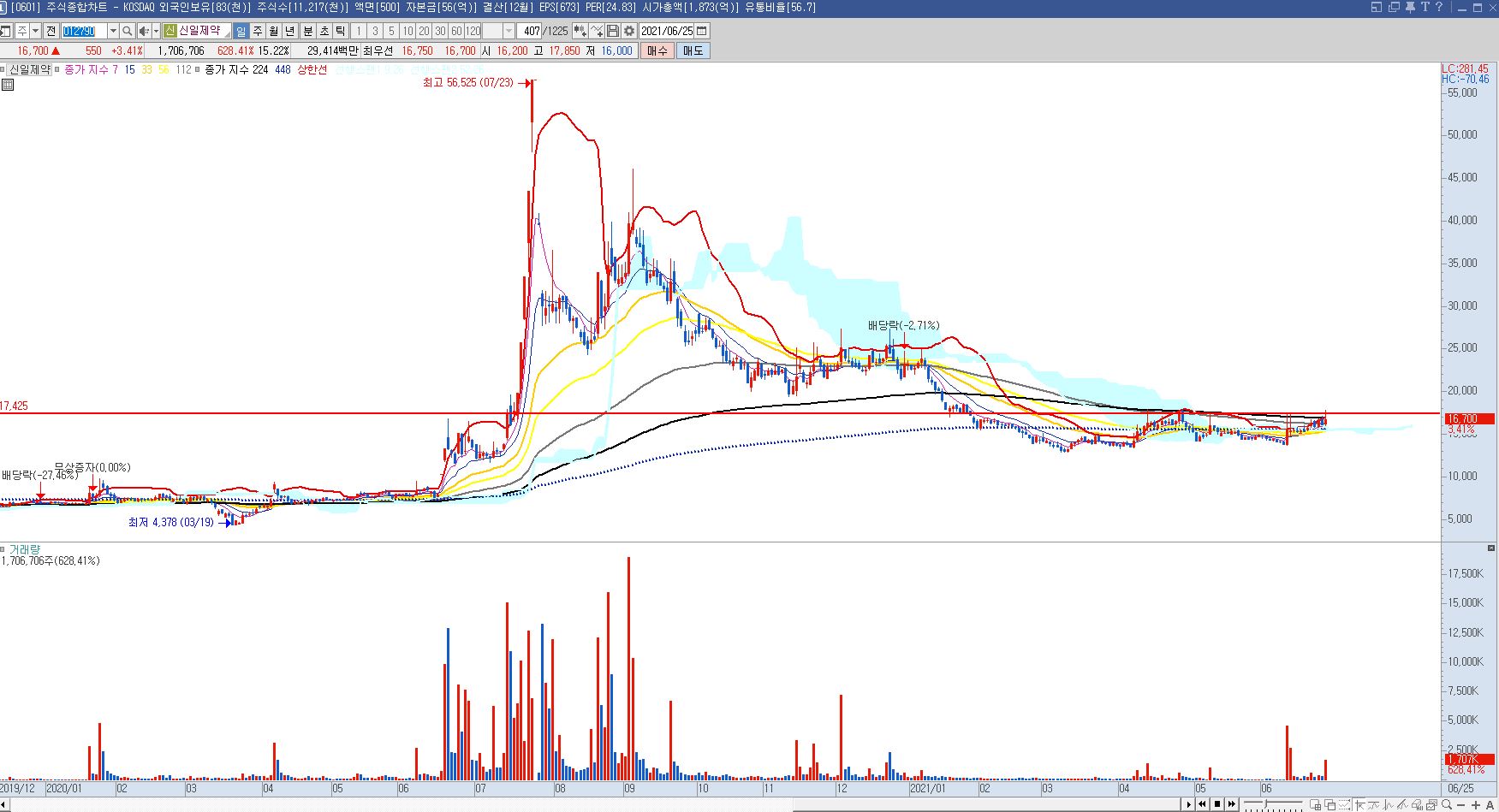Click the chart image export icon at the bottom
The image size is (1499, 812).
tap(1431, 804)
